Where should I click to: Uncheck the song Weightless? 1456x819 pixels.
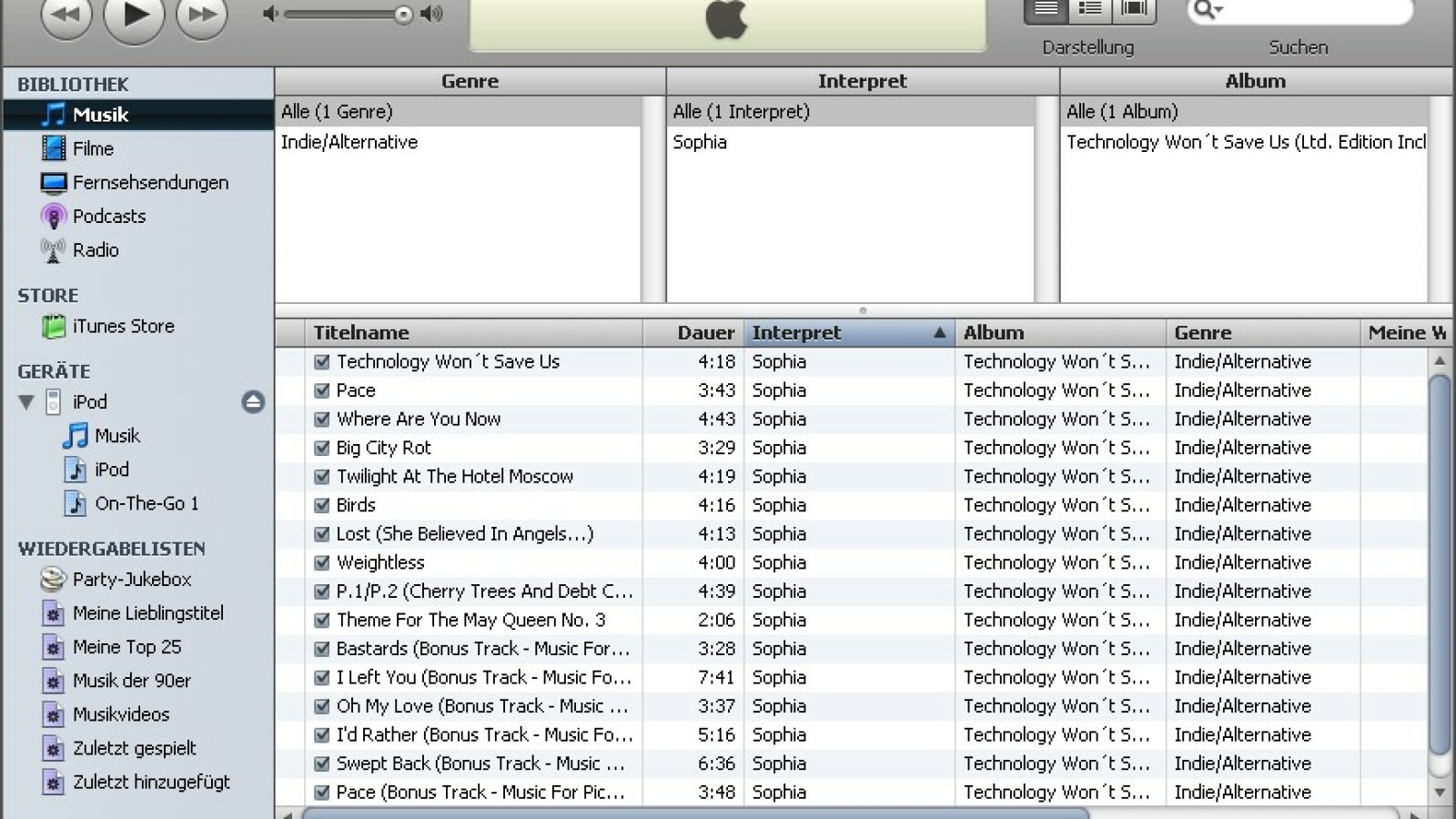(321, 562)
